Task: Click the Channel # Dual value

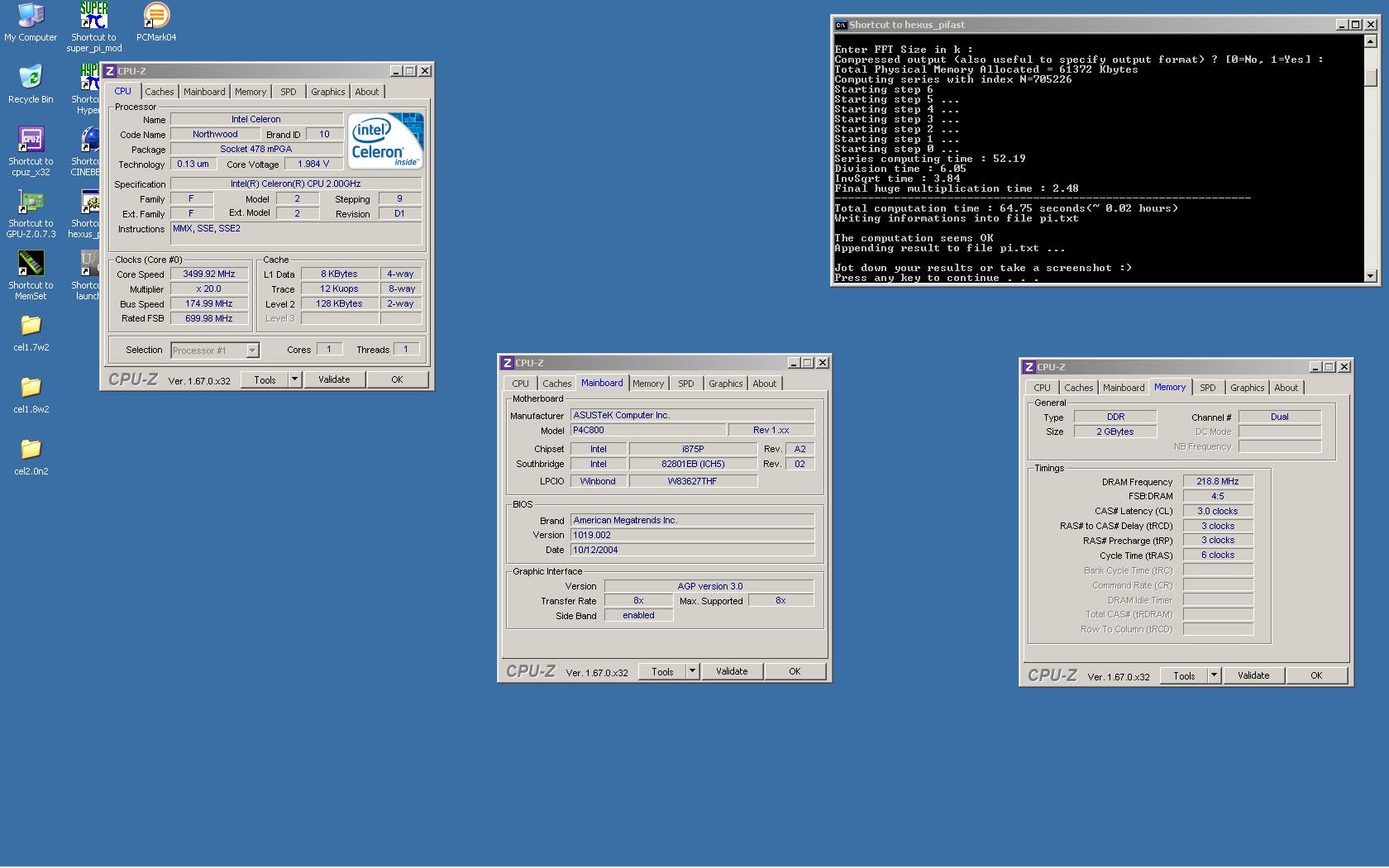Action: [x=1280, y=417]
